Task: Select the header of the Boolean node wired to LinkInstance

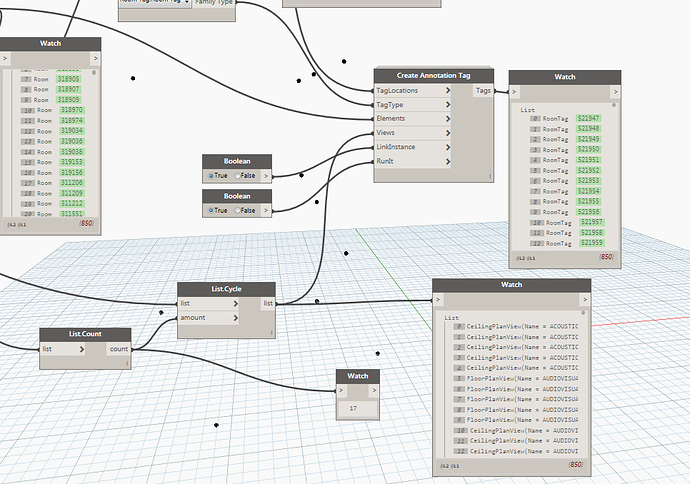Action: pyautogui.click(x=237, y=161)
